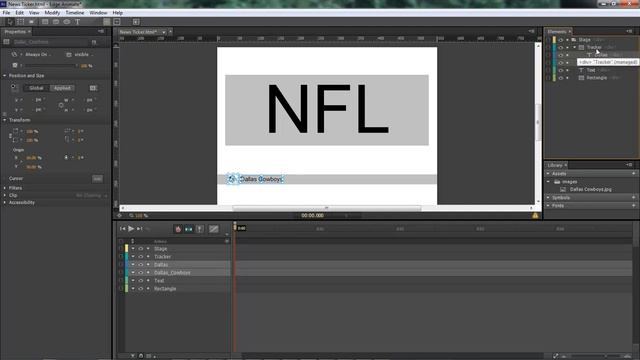This screenshot has width=640, height=360.
Task: Click the Go to Start playback button
Action: point(122,229)
